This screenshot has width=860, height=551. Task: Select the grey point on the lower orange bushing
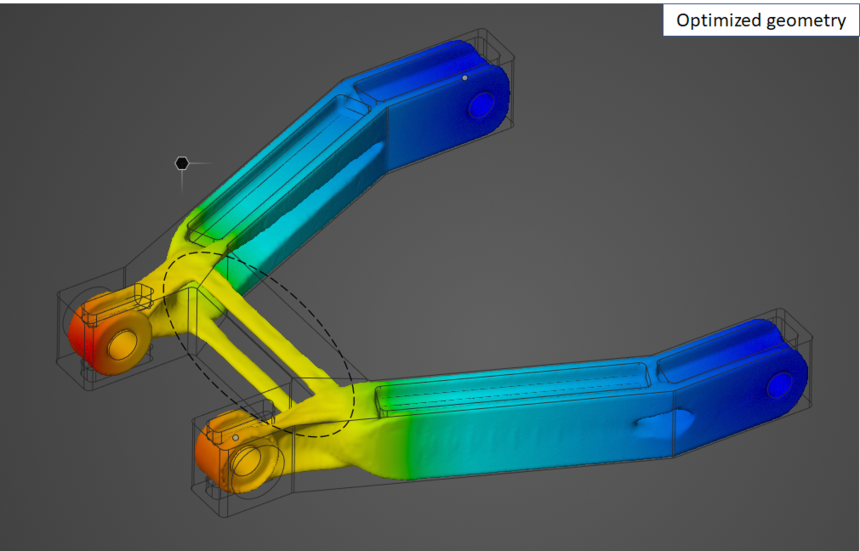coord(236,438)
